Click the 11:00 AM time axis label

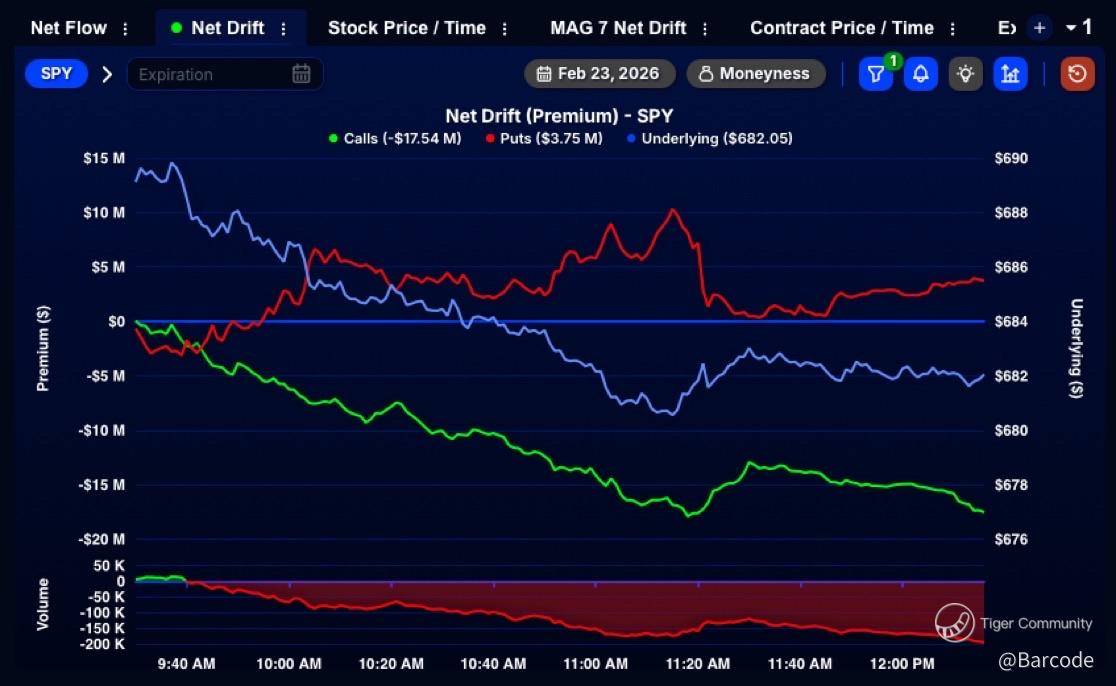click(596, 664)
